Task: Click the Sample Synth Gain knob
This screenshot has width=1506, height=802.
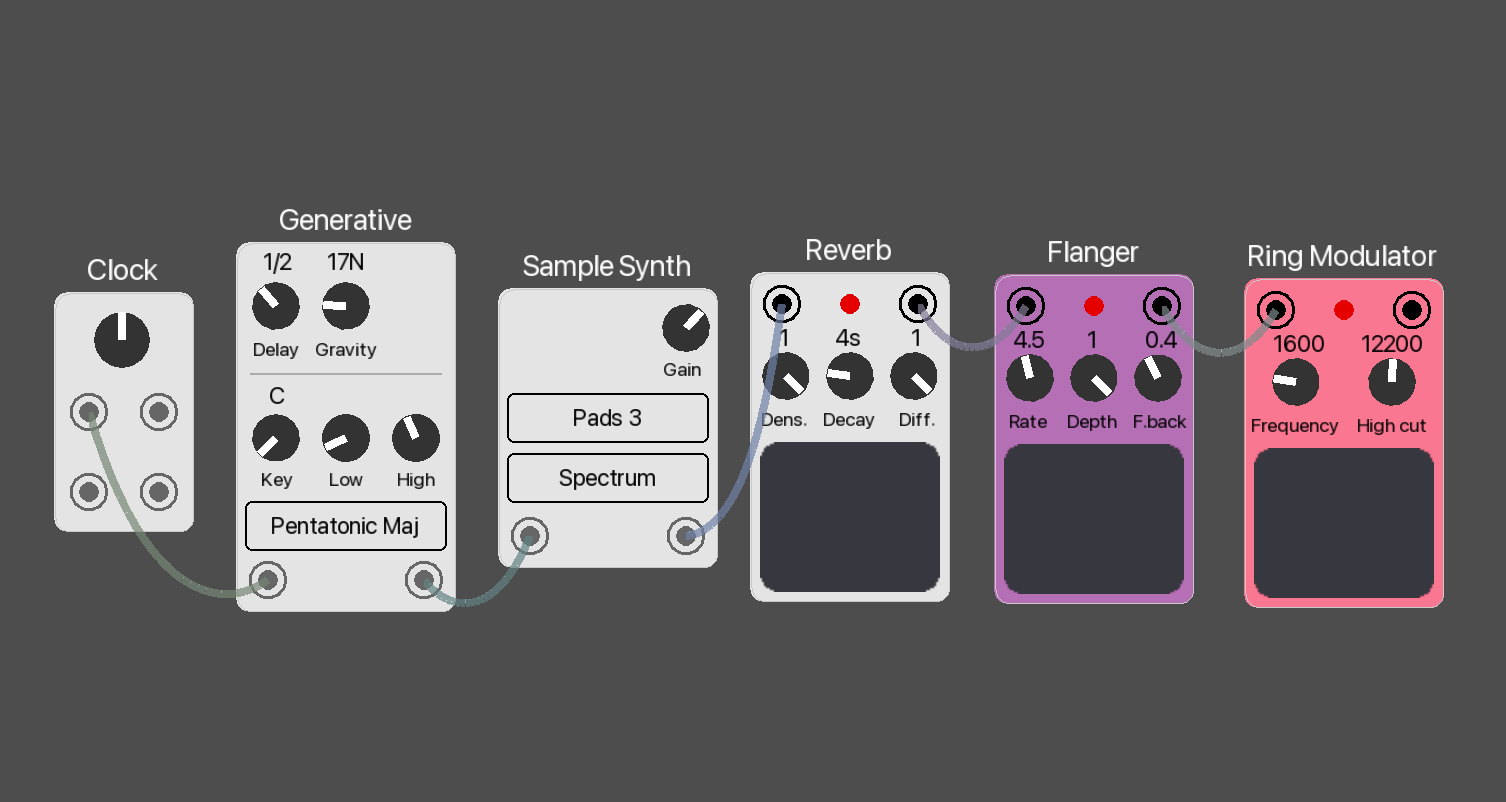Action: point(685,328)
